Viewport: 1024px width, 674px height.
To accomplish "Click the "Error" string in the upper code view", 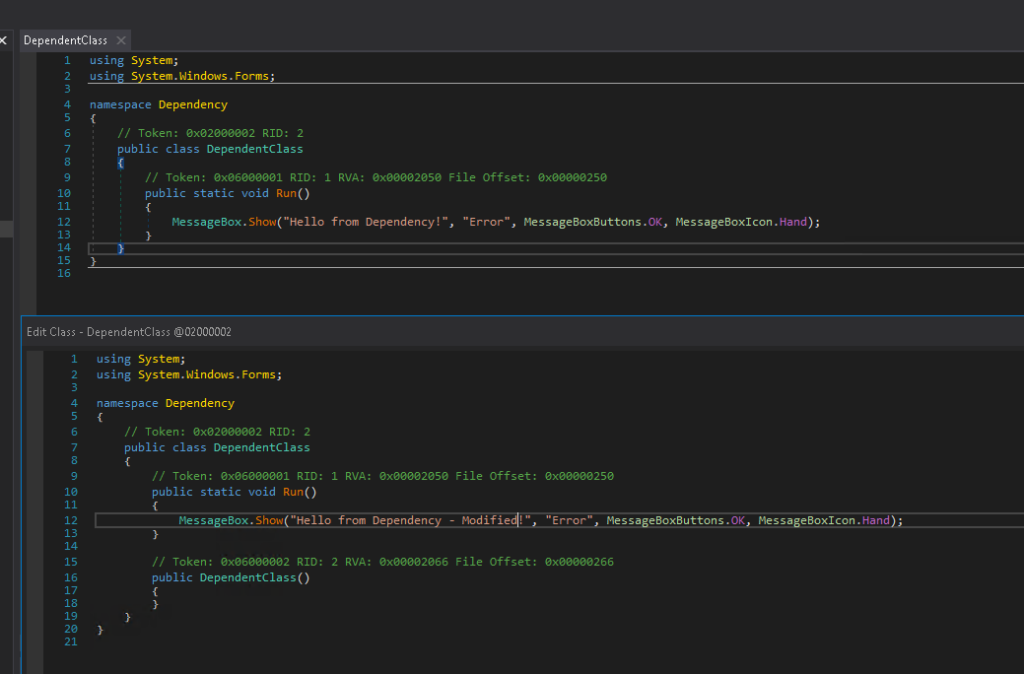I will pyautogui.click(x=487, y=222).
